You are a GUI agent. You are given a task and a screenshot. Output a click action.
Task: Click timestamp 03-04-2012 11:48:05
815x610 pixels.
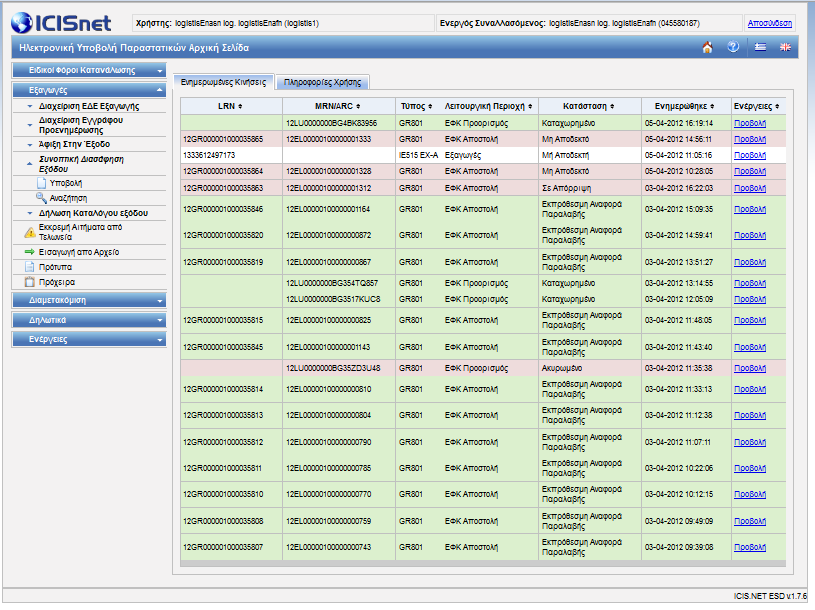[x=678, y=320]
